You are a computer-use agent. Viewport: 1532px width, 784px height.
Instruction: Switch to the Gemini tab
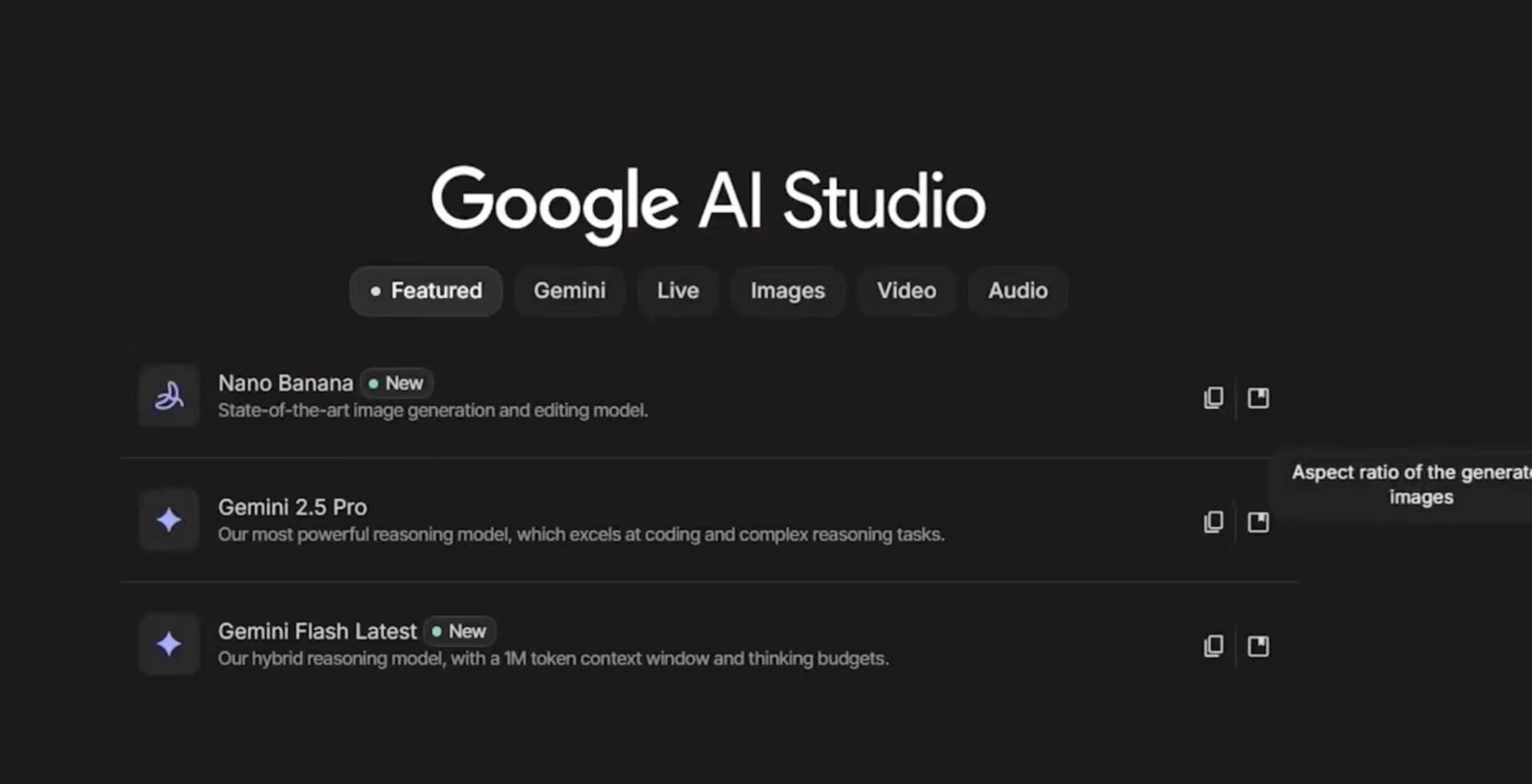[569, 291]
